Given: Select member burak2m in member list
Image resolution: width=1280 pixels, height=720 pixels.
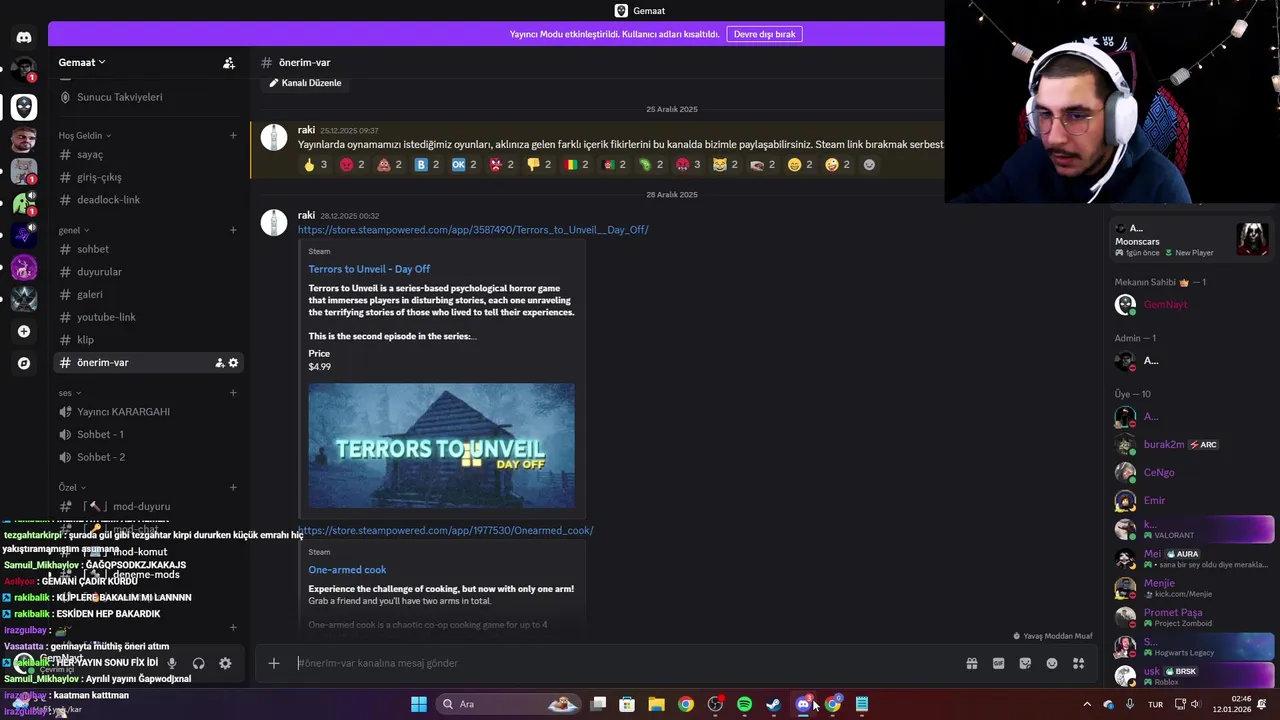Looking at the screenshot, I should [1194, 445].
